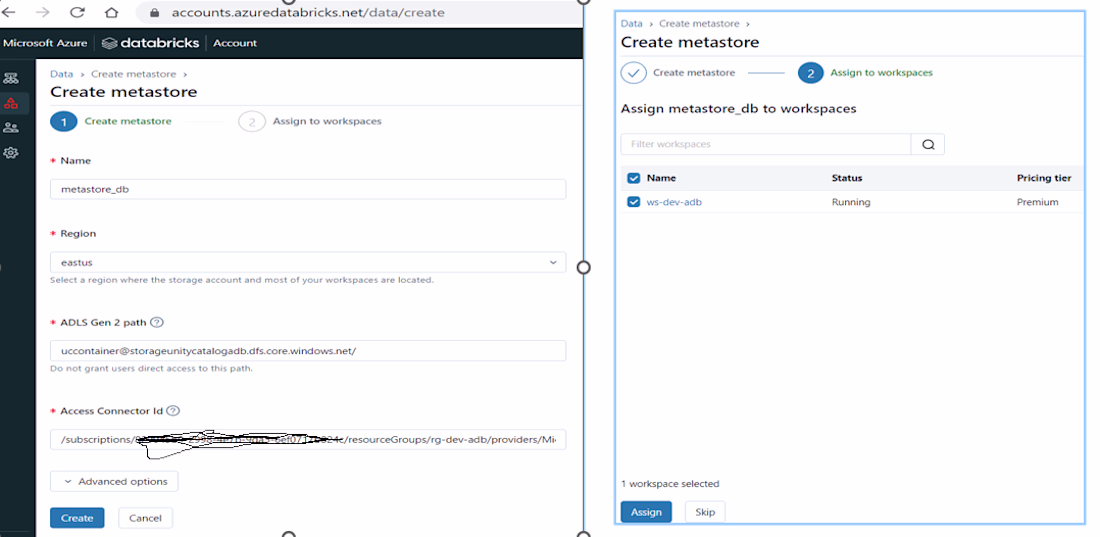Click Data breadcrumb link in left page
The height and width of the screenshot is (537, 1100).
point(62,74)
